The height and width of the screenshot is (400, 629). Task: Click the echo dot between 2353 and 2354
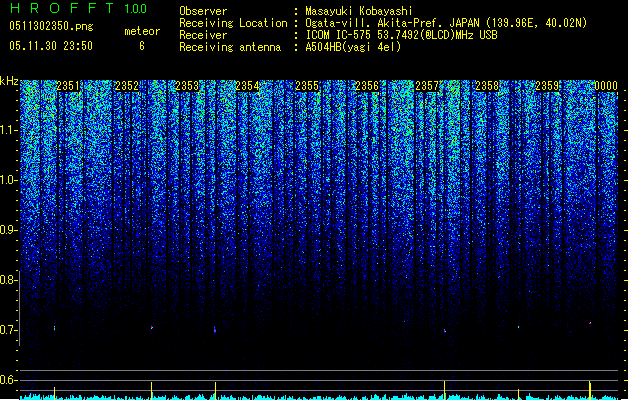[215, 330]
